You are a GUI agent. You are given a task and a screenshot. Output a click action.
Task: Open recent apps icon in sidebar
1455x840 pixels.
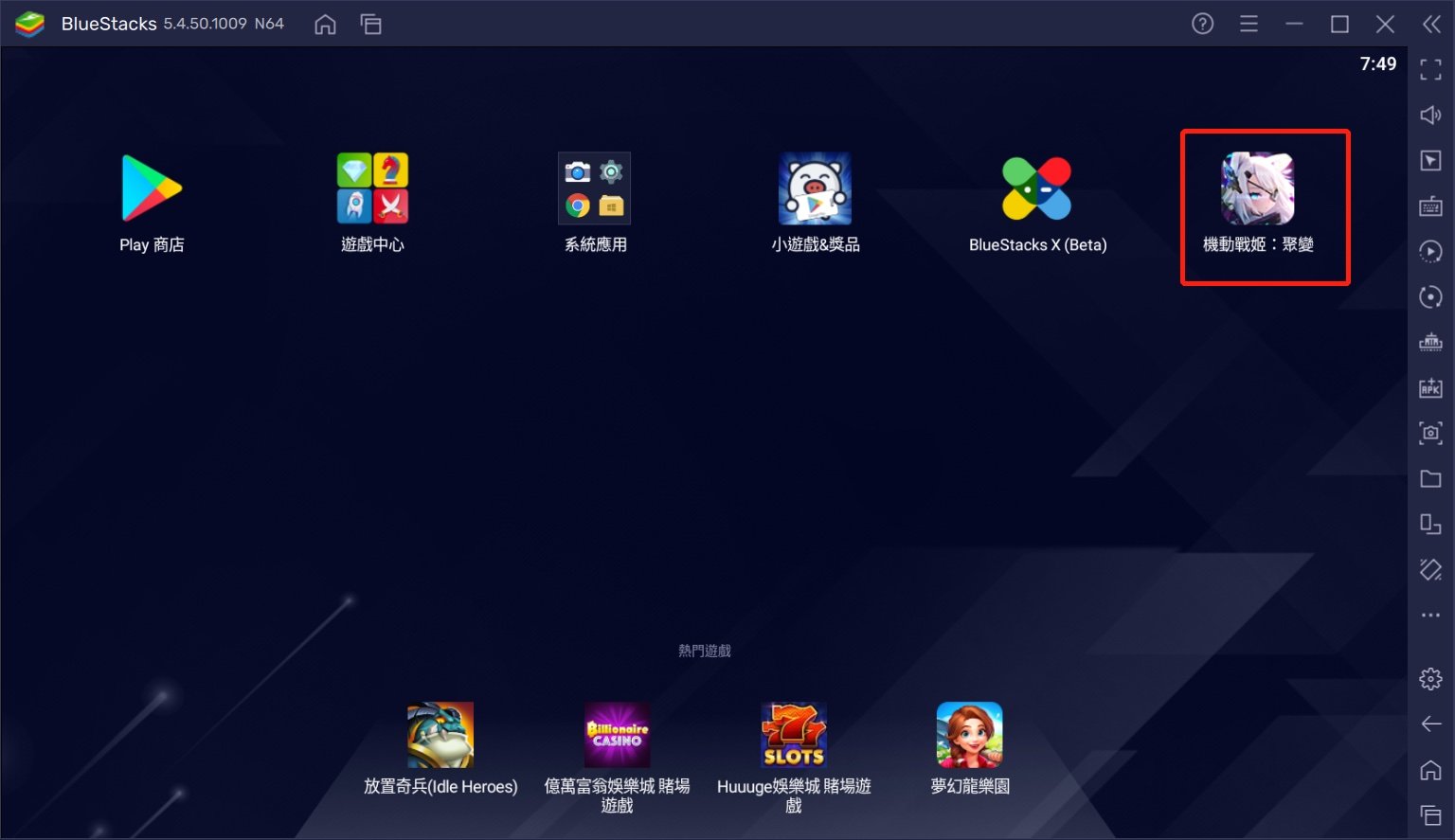click(1431, 815)
